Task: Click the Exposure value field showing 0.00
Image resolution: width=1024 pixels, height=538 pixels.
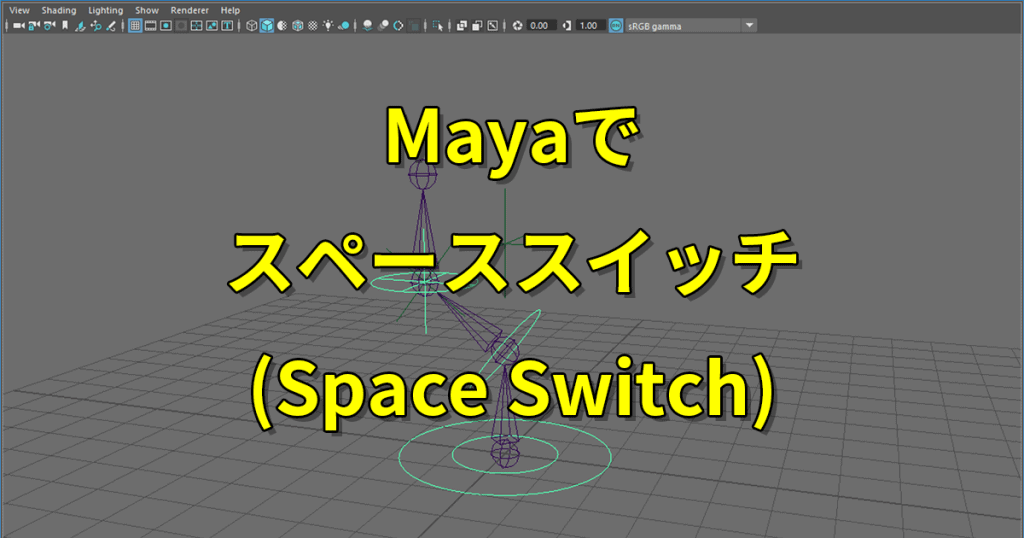Action: point(542,25)
